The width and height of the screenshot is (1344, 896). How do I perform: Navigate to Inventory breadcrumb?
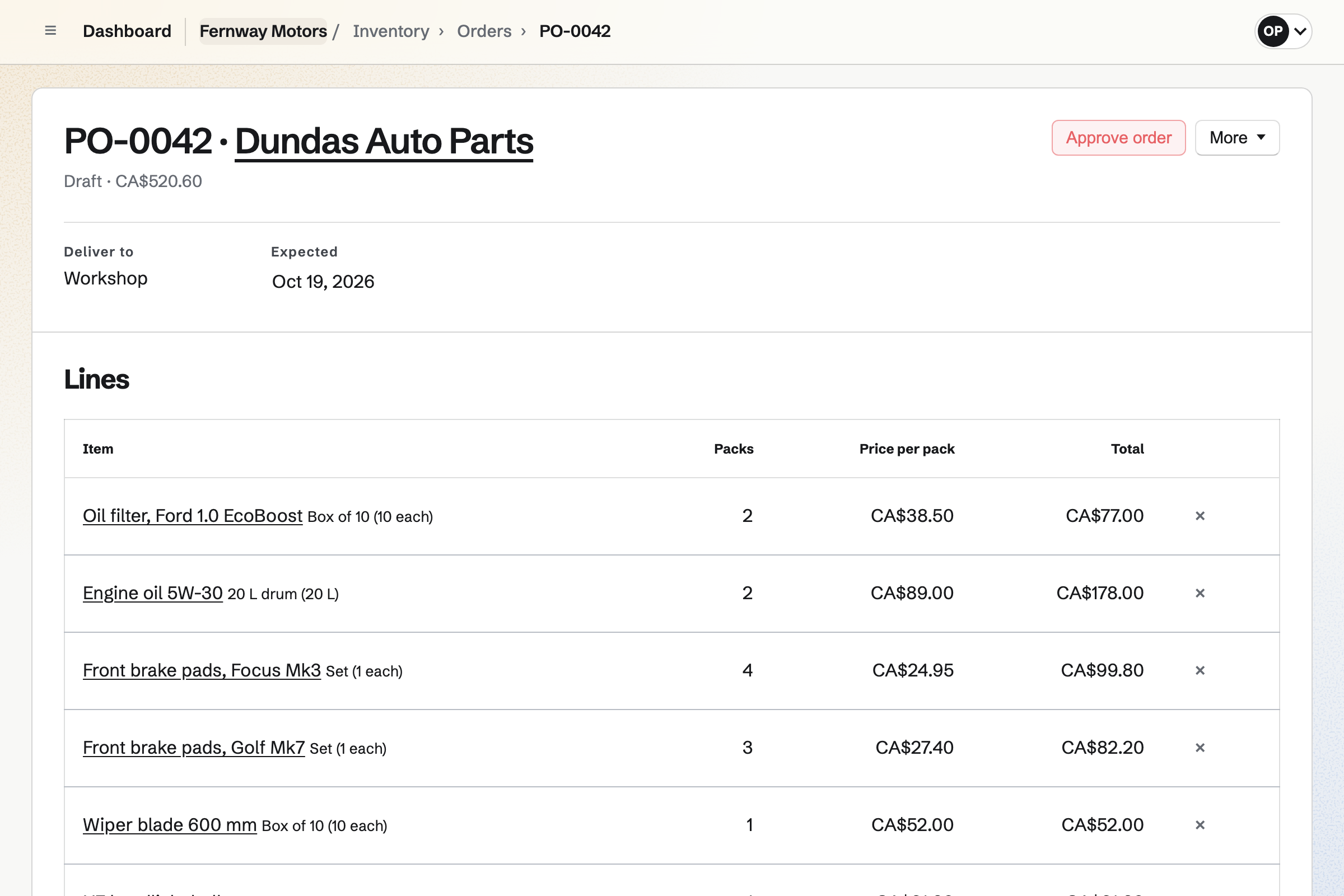[391, 31]
